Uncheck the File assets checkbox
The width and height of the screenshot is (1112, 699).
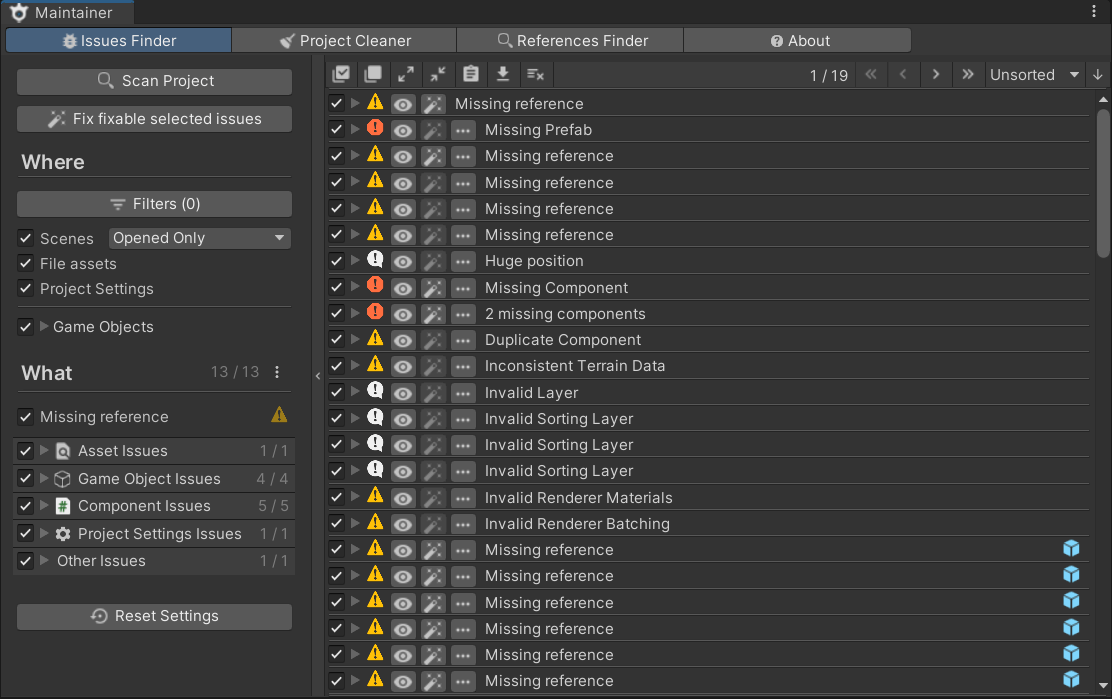[x=26, y=263]
